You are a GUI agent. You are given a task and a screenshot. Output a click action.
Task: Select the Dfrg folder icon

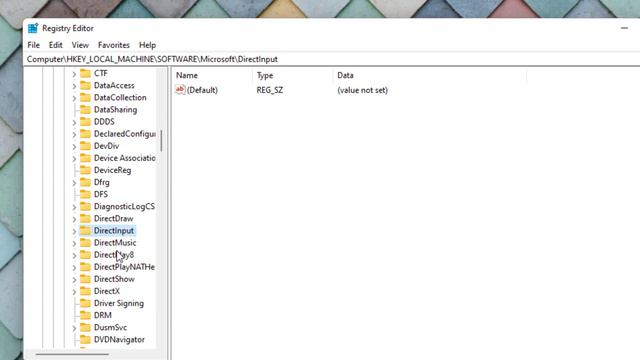pyautogui.click(x=85, y=182)
